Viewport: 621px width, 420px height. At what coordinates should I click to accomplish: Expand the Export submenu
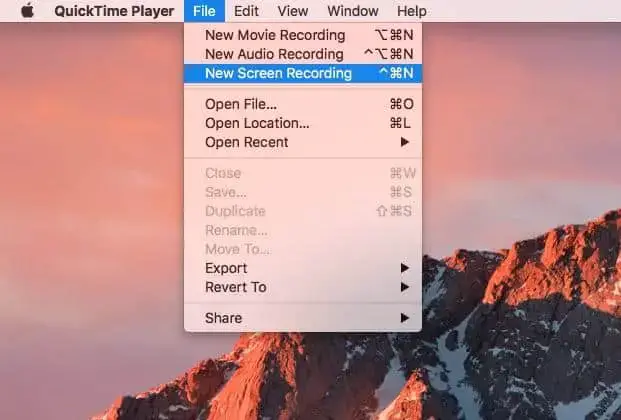pyautogui.click(x=303, y=268)
